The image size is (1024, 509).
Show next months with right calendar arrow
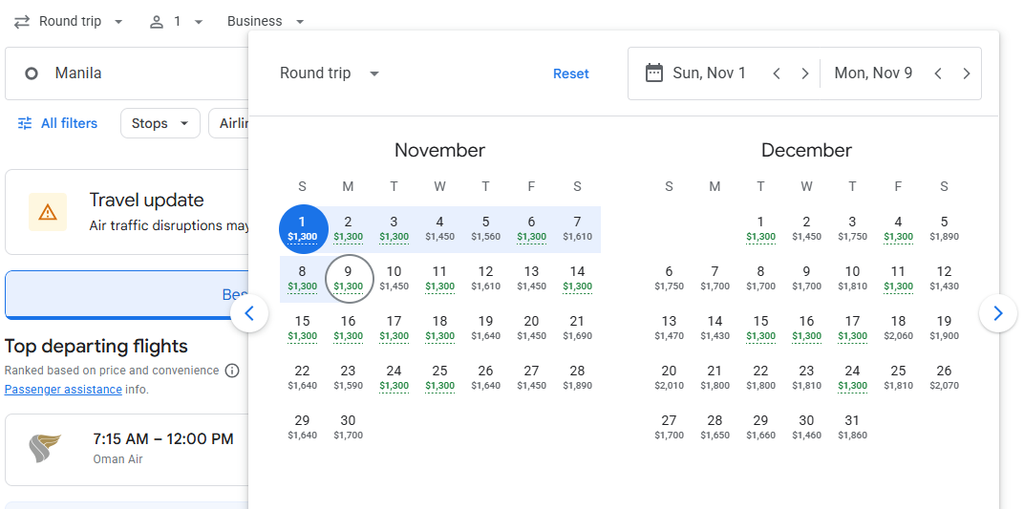997,314
